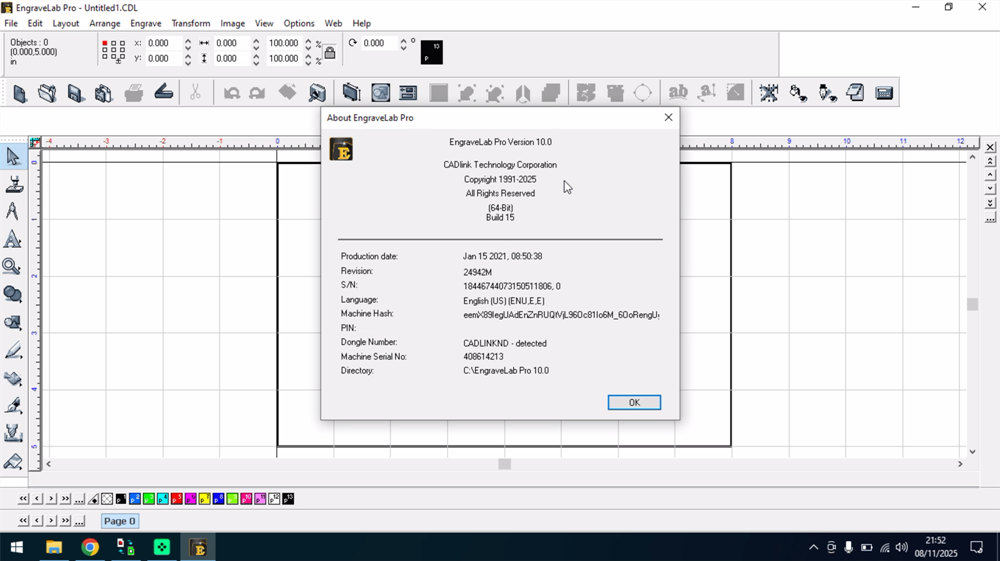Go to the next page arrow

51,521
